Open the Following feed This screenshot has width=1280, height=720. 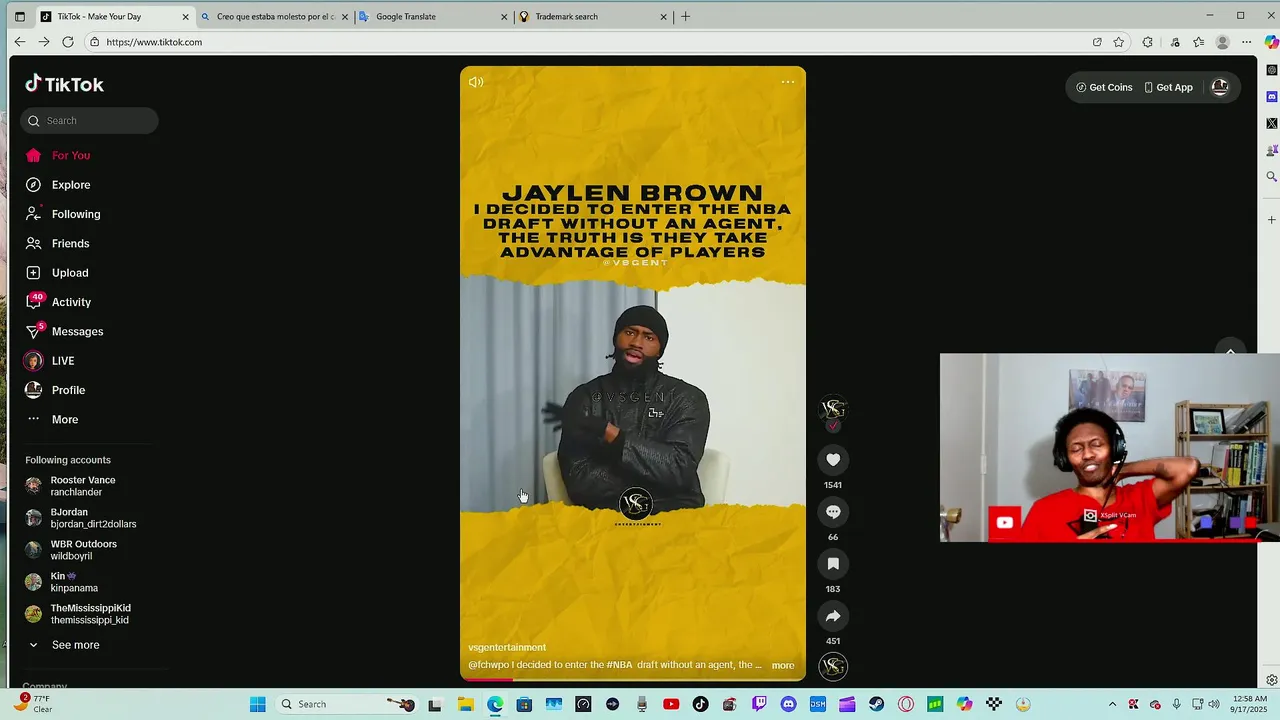pos(75,214)
